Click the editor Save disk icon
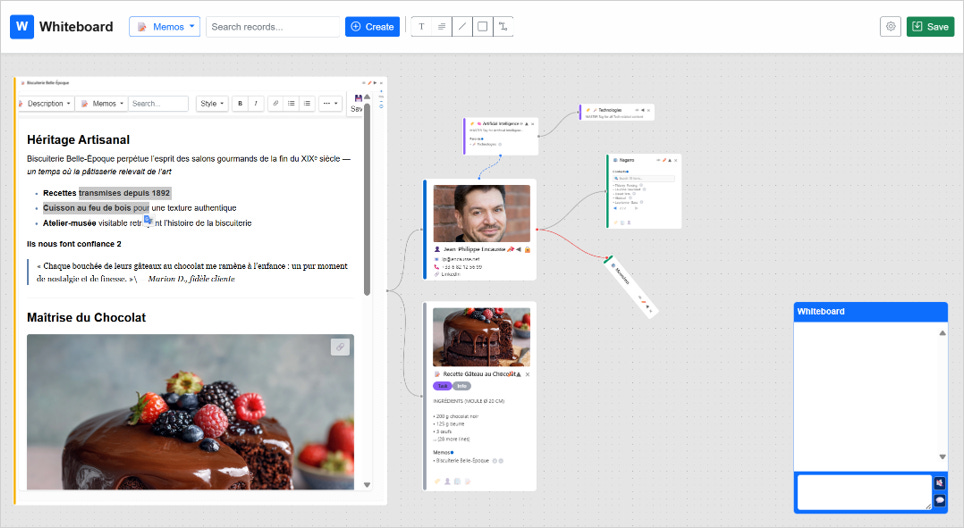 tap(358, 98)
